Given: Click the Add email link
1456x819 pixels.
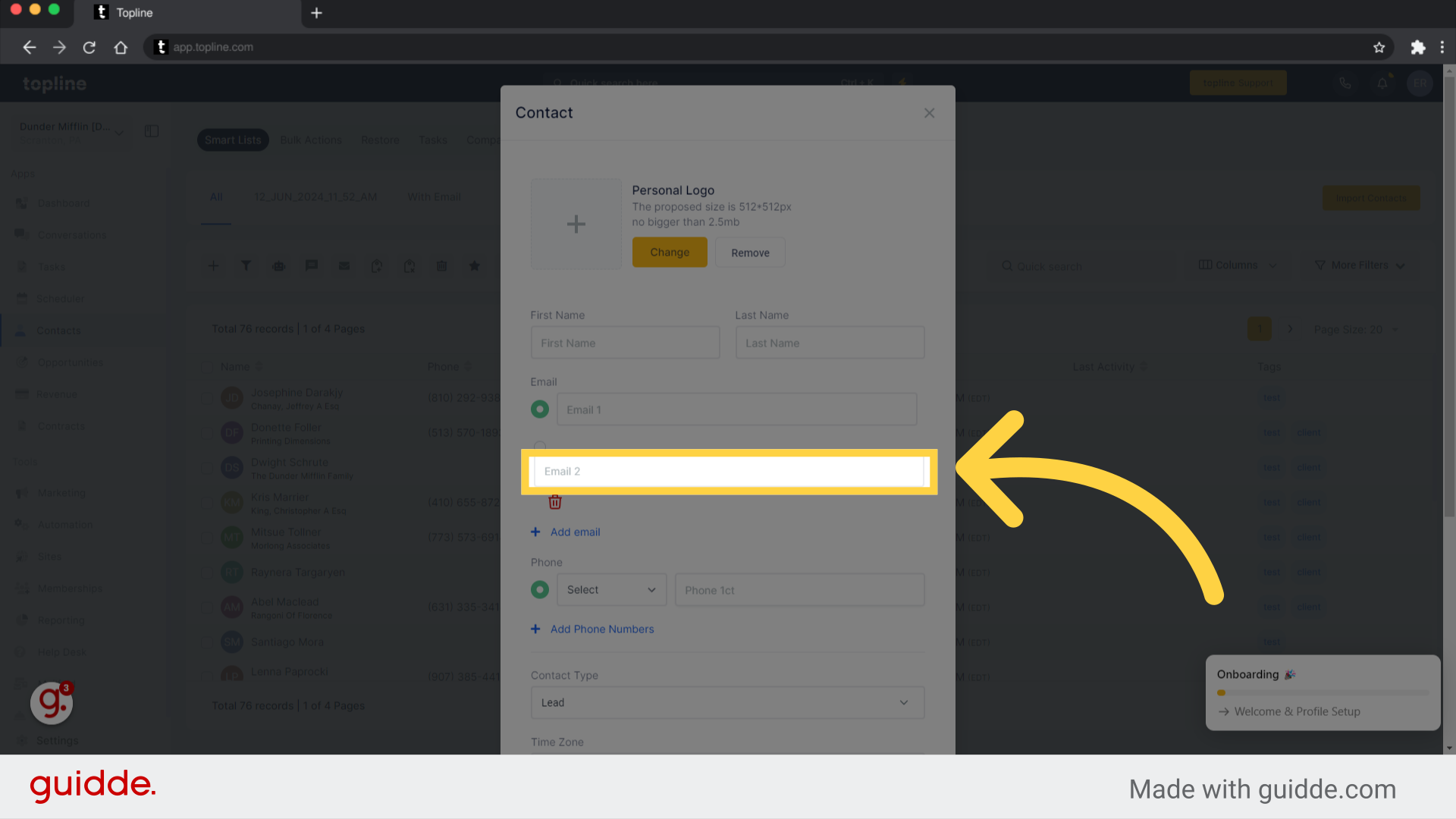Looking at the screenshot, I should pos(574,532).
